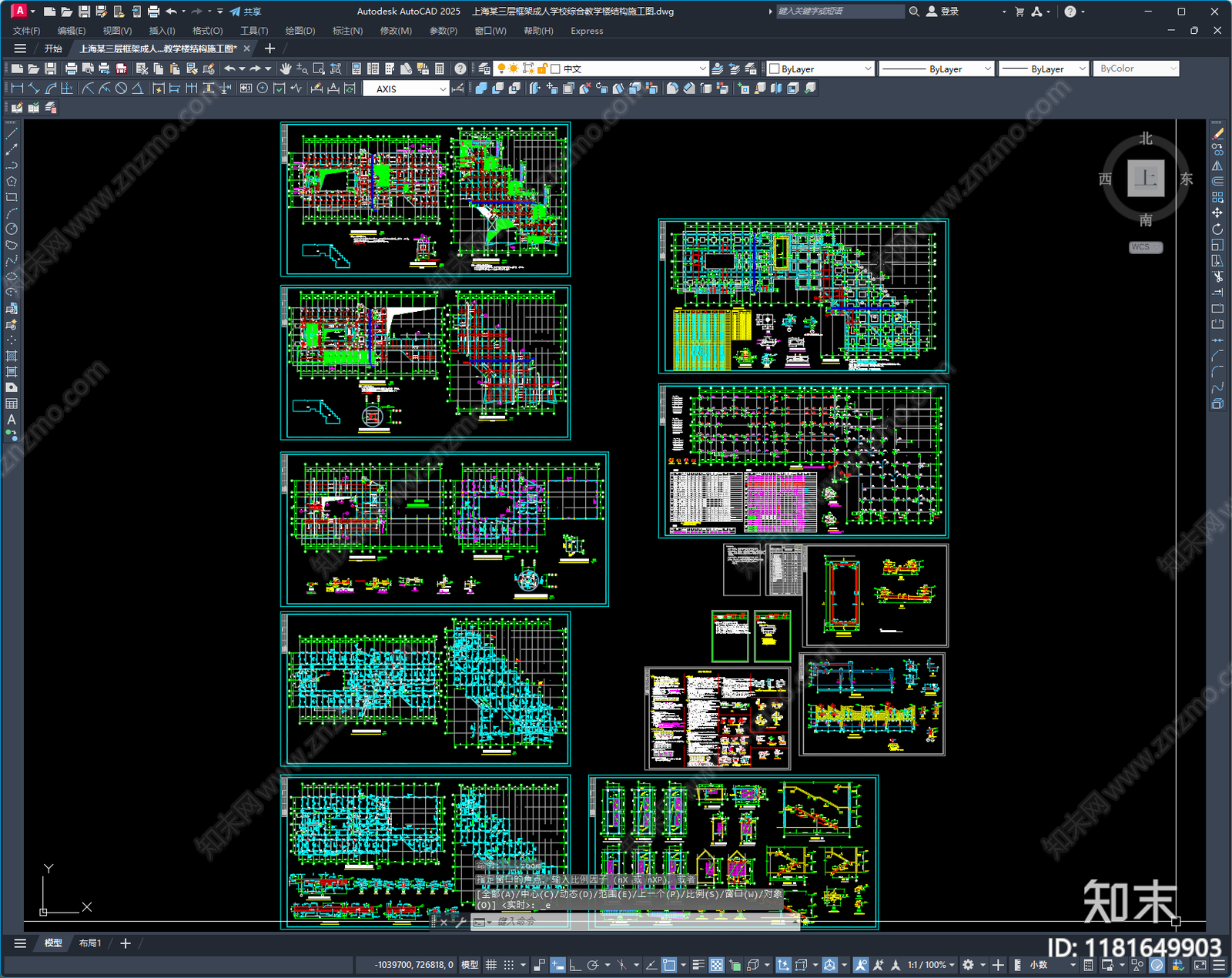
Task: Open the 文件(F) menu
Action: coord(26,31)
